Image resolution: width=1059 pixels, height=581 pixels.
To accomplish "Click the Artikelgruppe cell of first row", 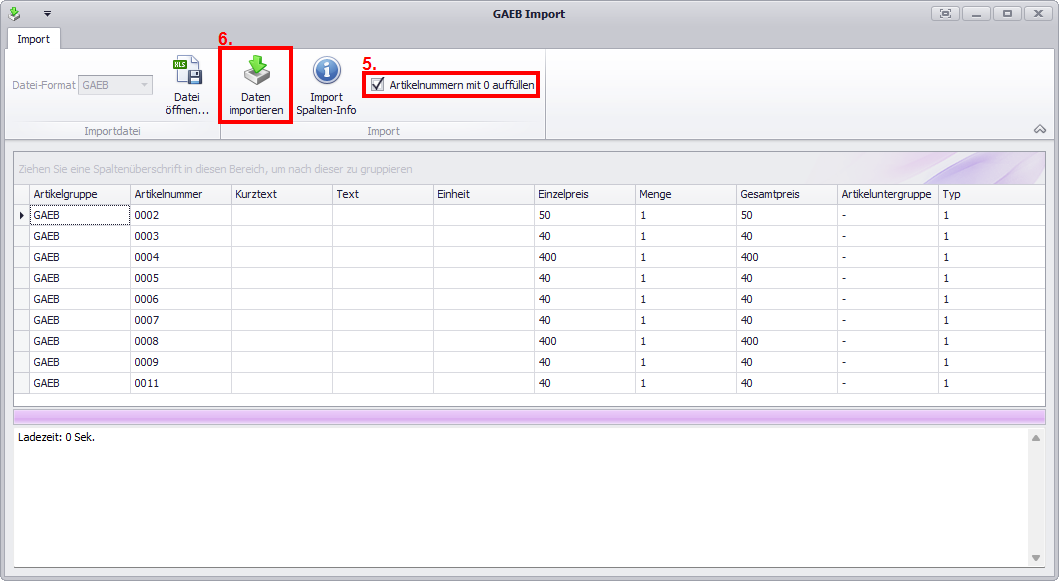I will click(x=80, y=215).
